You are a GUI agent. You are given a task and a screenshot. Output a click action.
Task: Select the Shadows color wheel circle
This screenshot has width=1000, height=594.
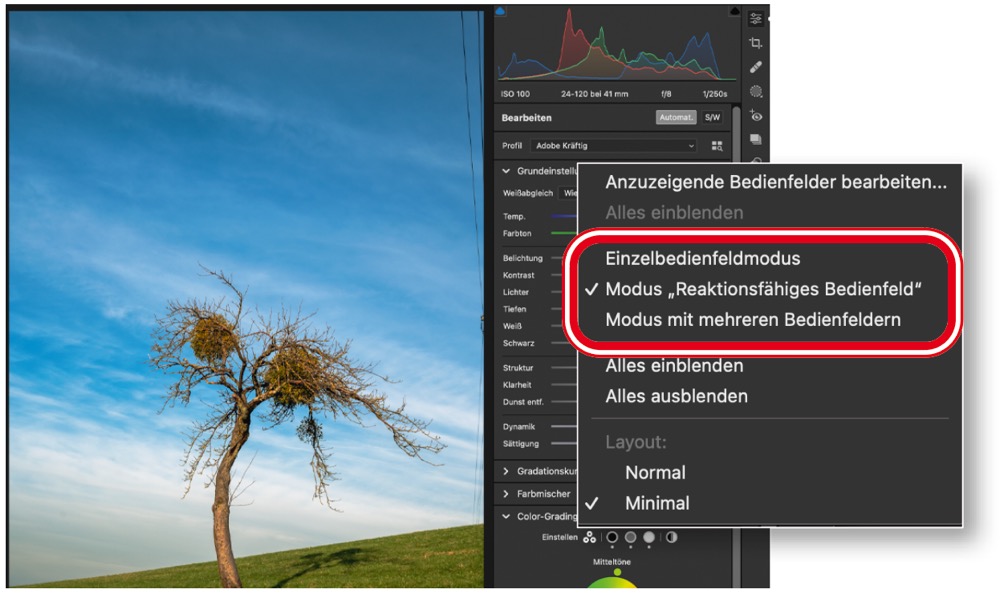(x=612, y=537)
